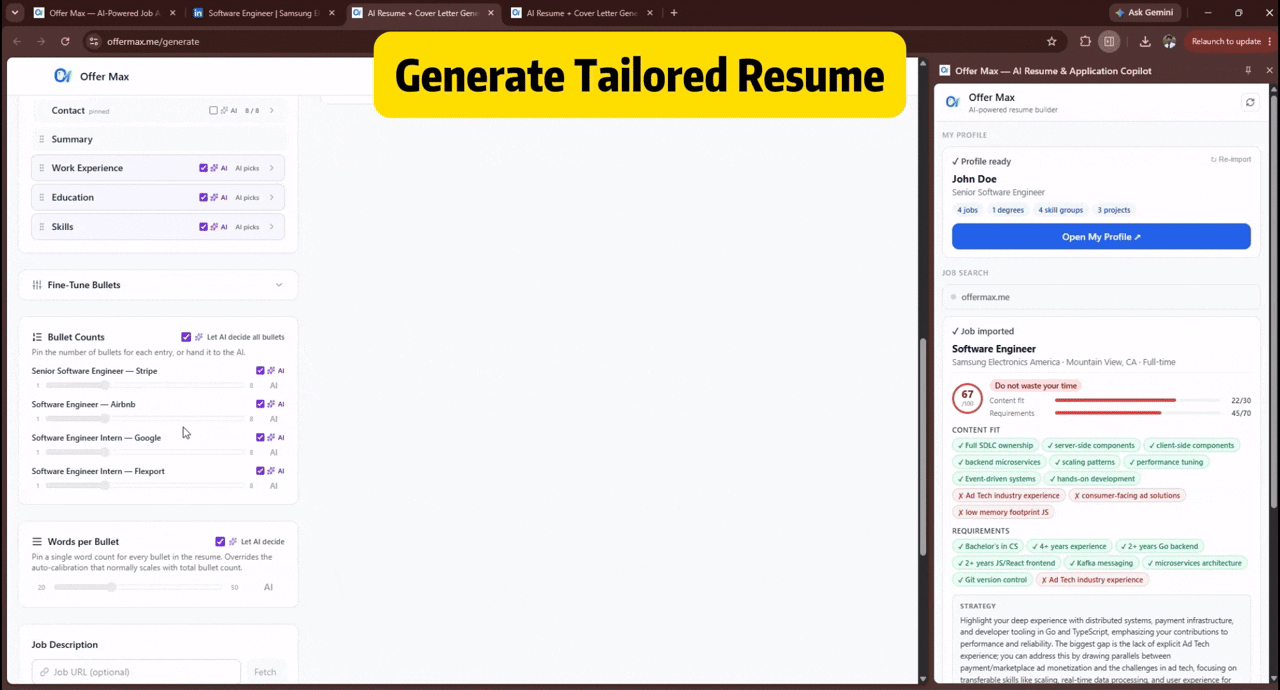Expand the Contact section chevron
The width and height of the screenshot is (1280, 690).
[271, 111]
